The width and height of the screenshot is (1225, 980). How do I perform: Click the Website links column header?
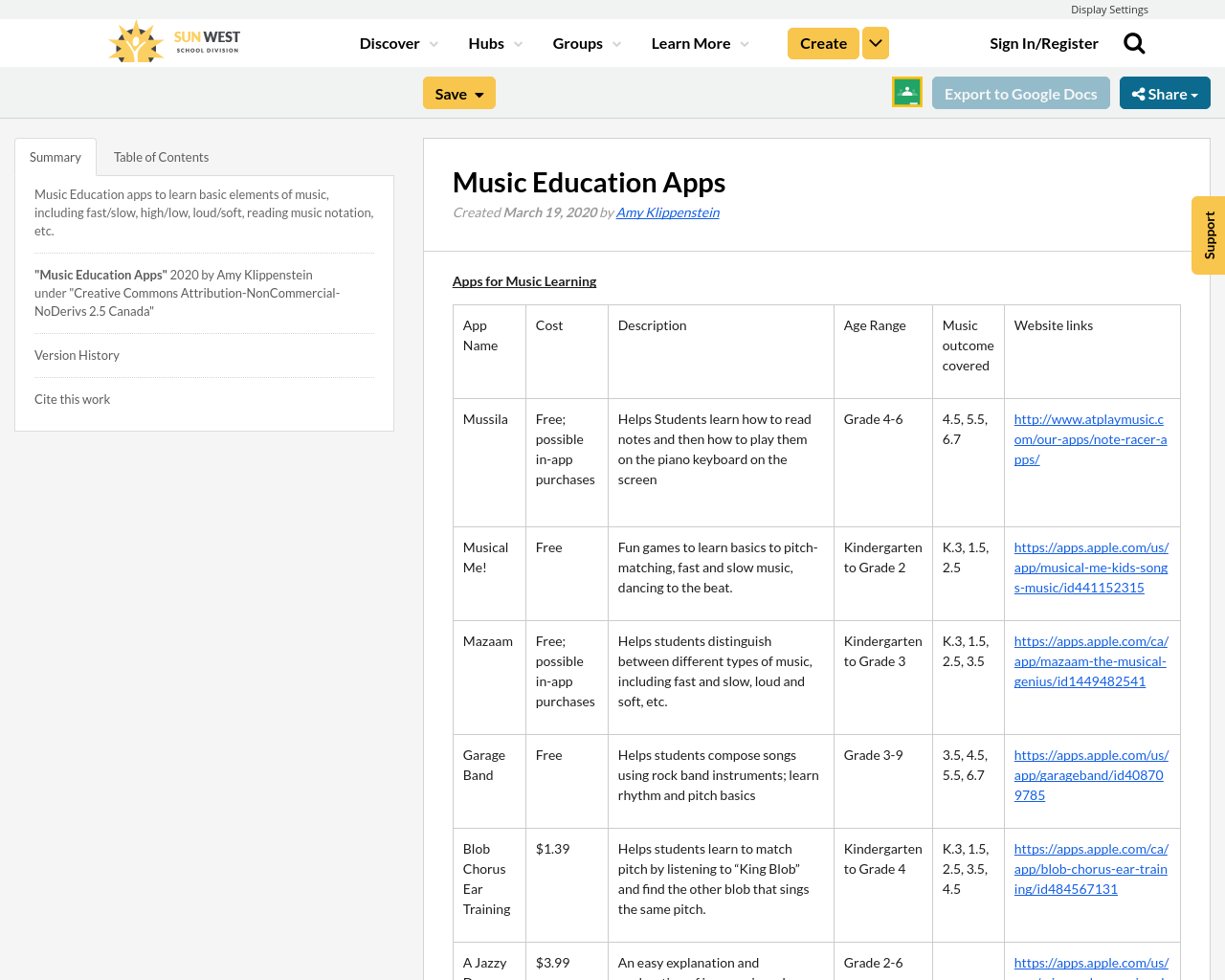pyautogui.click(x=1092, y=352)
